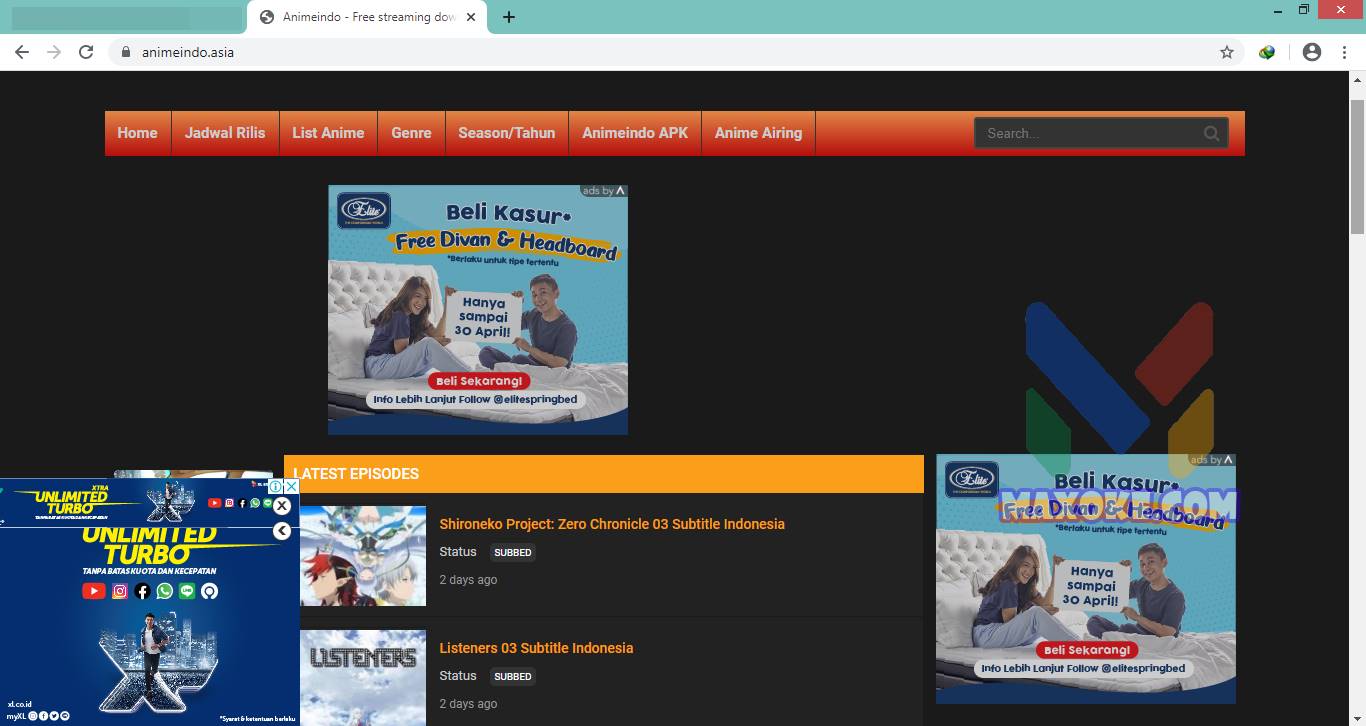1366x726 pixels.
Task: Click the Search input field
Action: [1101, 133]
